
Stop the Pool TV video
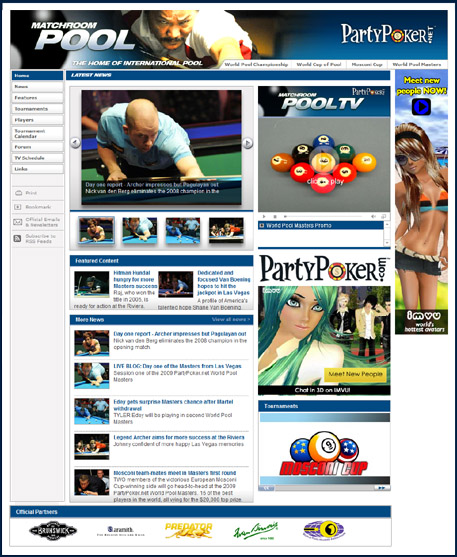click(x=275, y=216)
